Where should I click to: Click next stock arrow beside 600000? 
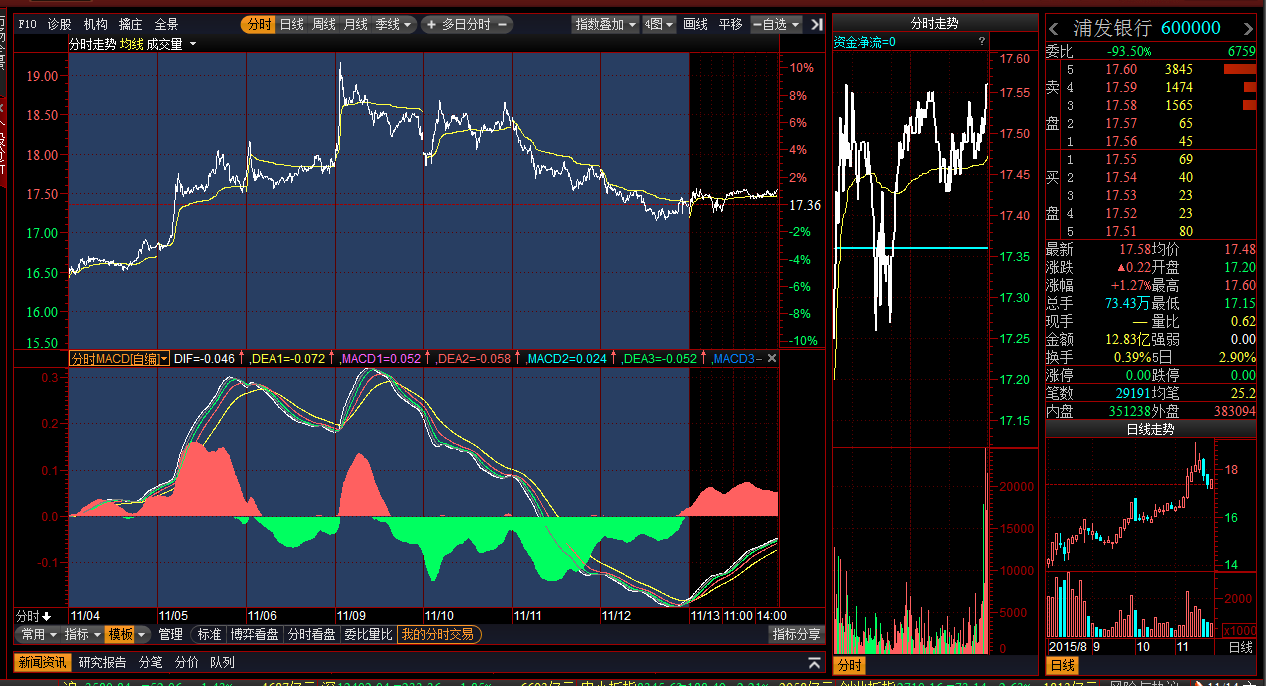(1247, 28)
